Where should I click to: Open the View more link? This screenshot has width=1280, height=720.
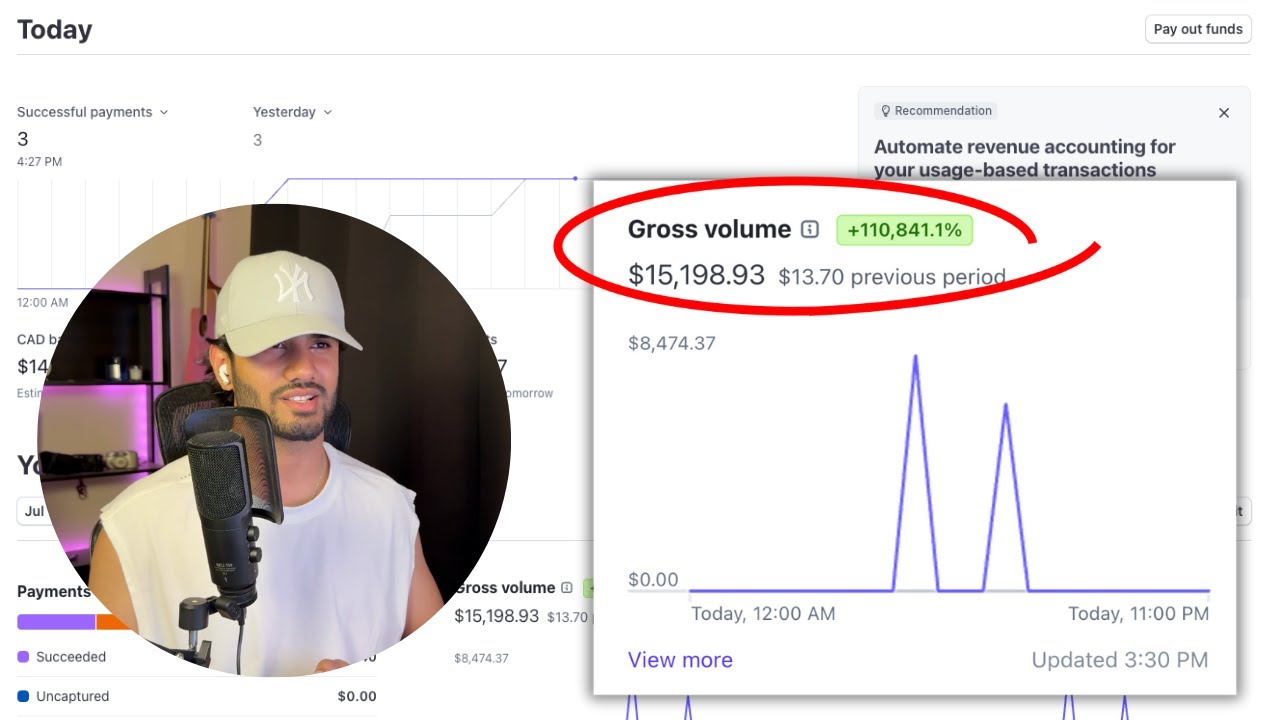(x=680, y=660)
